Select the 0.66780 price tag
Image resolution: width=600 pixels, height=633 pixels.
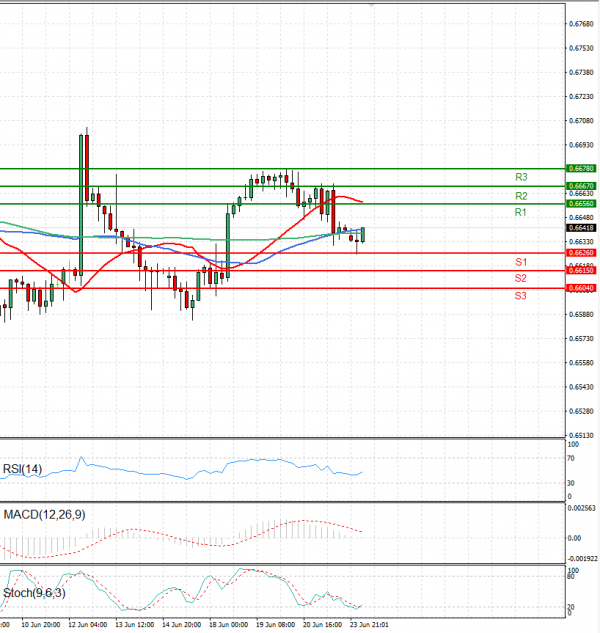click(x=581, y=168)
